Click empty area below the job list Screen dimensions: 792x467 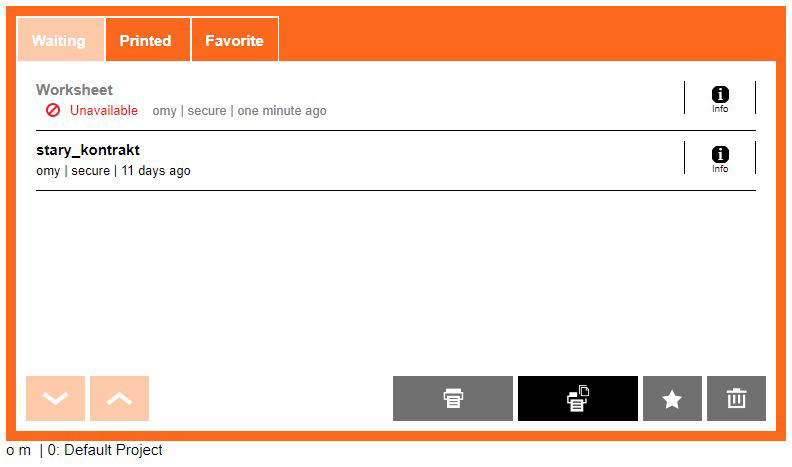395,280
